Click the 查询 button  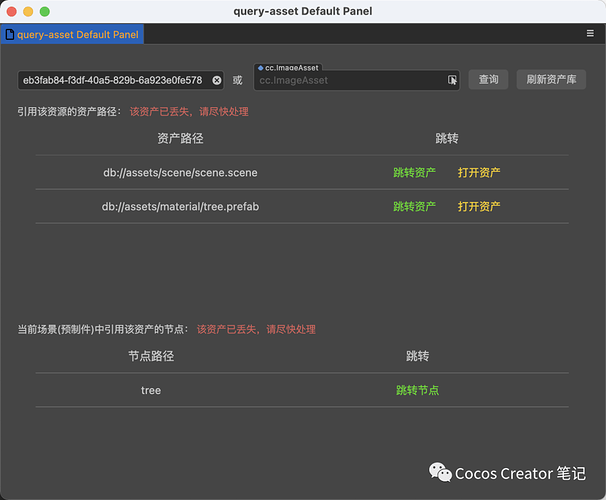(488, 80)
